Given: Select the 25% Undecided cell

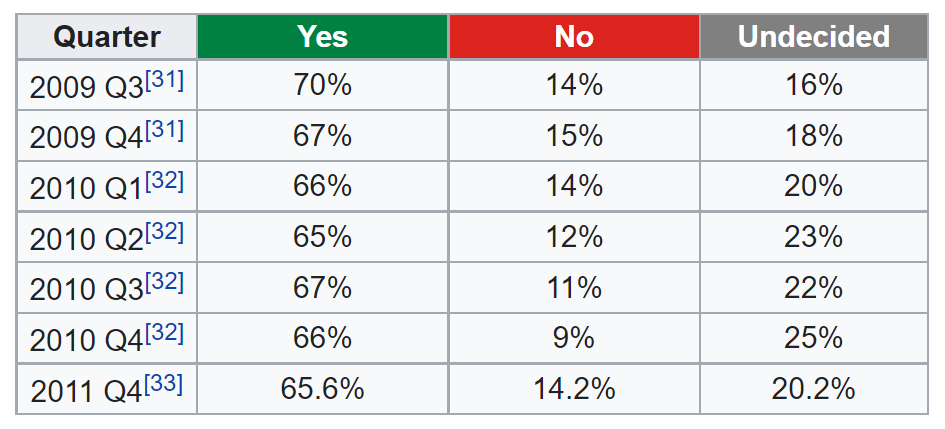Looking at the screenshot, I should 813,338.
